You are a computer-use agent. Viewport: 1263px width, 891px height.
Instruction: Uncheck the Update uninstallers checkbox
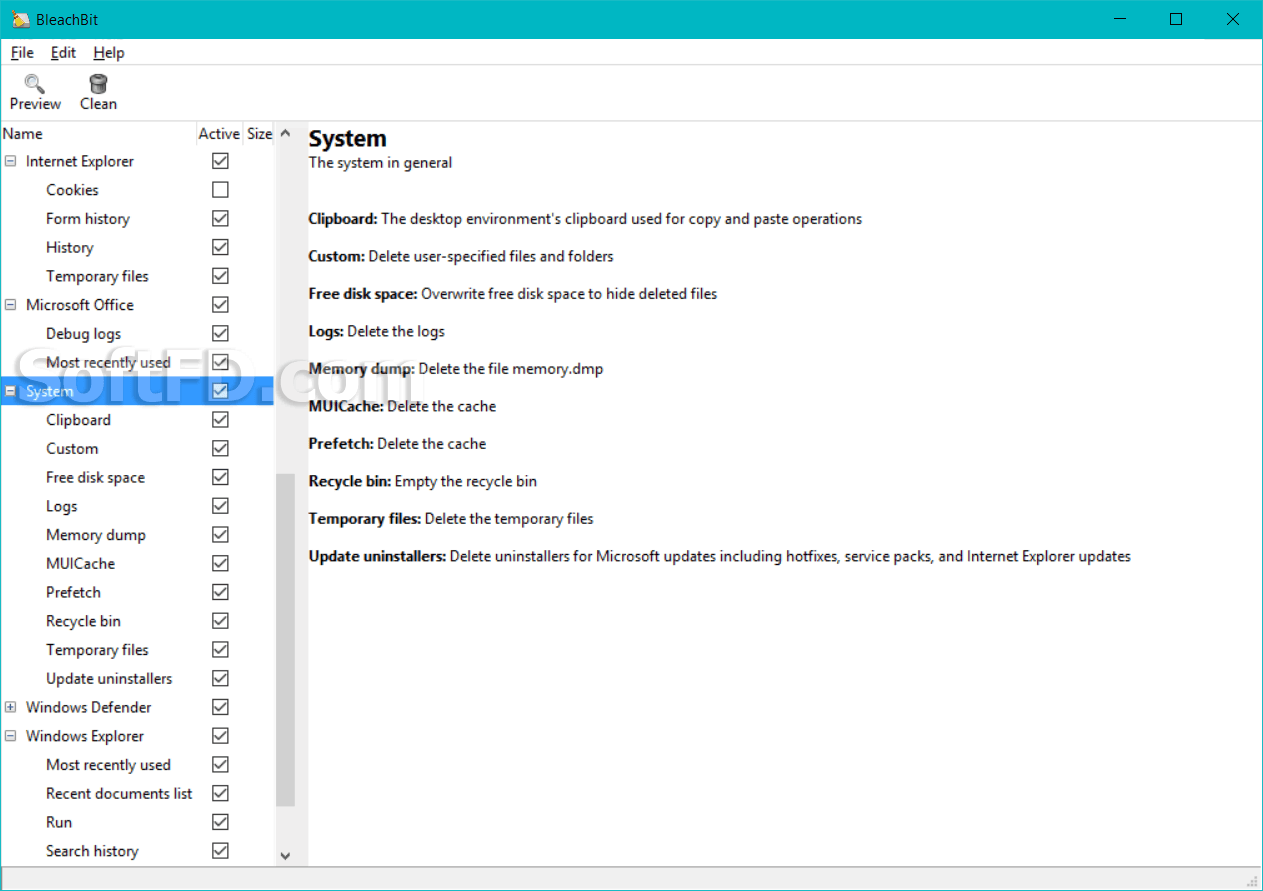tap(220, 678)
